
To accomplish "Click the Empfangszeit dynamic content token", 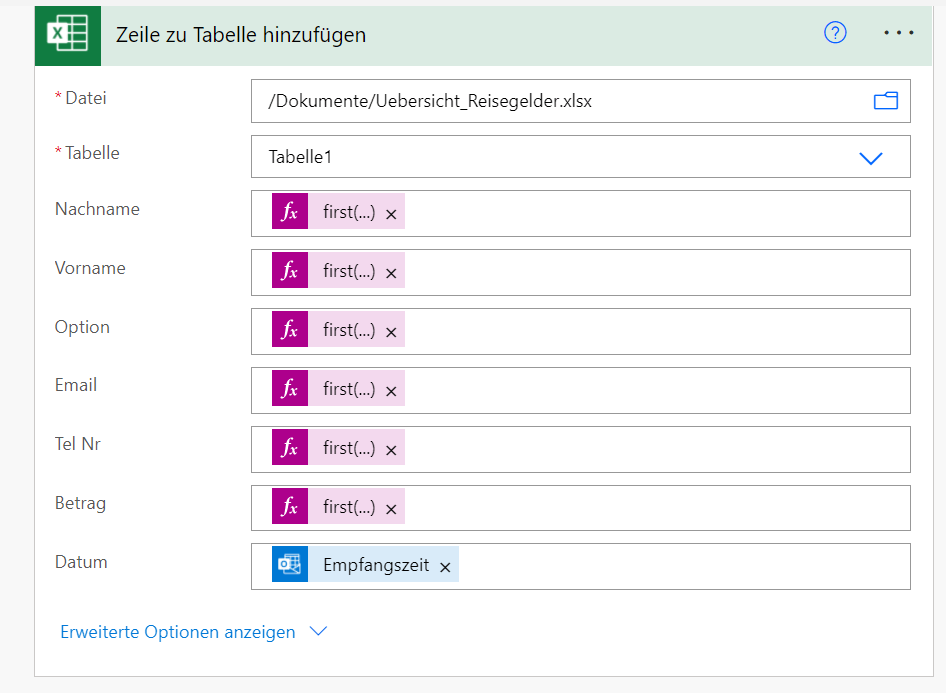I will (376, 565).
